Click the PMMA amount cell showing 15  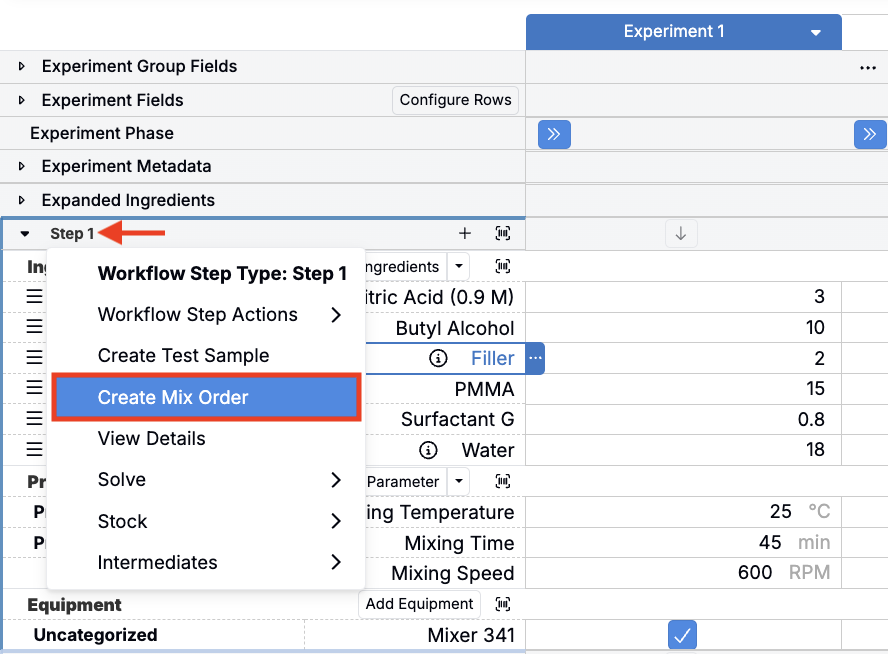point(683,389)
